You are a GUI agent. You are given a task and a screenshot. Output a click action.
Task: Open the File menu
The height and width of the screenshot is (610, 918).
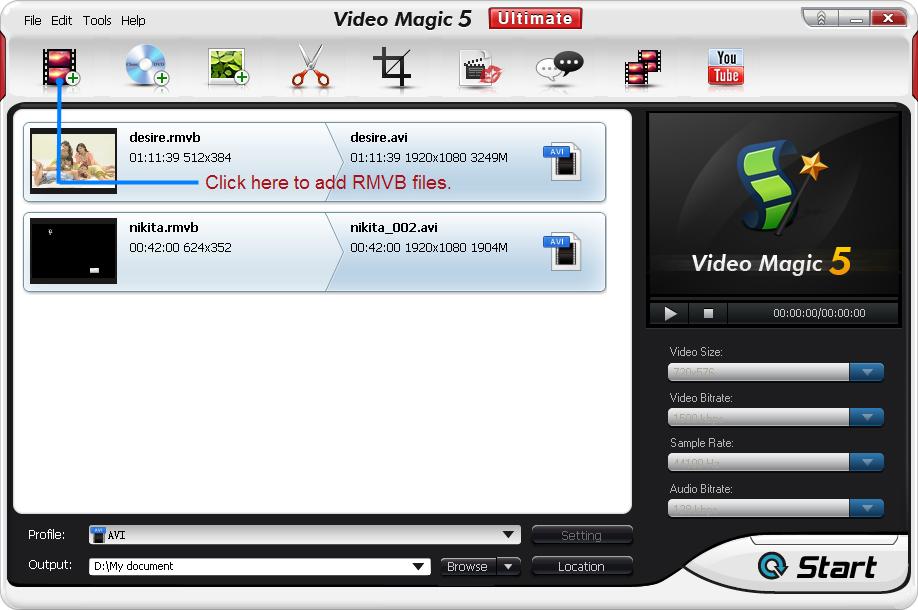click(x=33, y=20)
